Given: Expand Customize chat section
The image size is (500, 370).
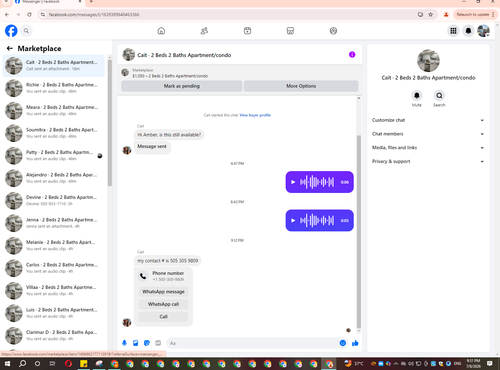Looking at the screenshot, I should coord(428,120).
